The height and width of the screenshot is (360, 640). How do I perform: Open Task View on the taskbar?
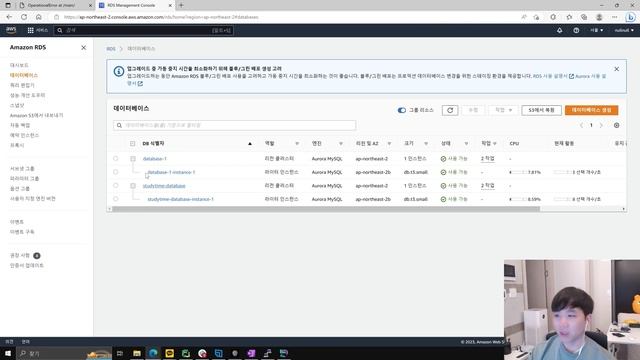coord(120,353)
